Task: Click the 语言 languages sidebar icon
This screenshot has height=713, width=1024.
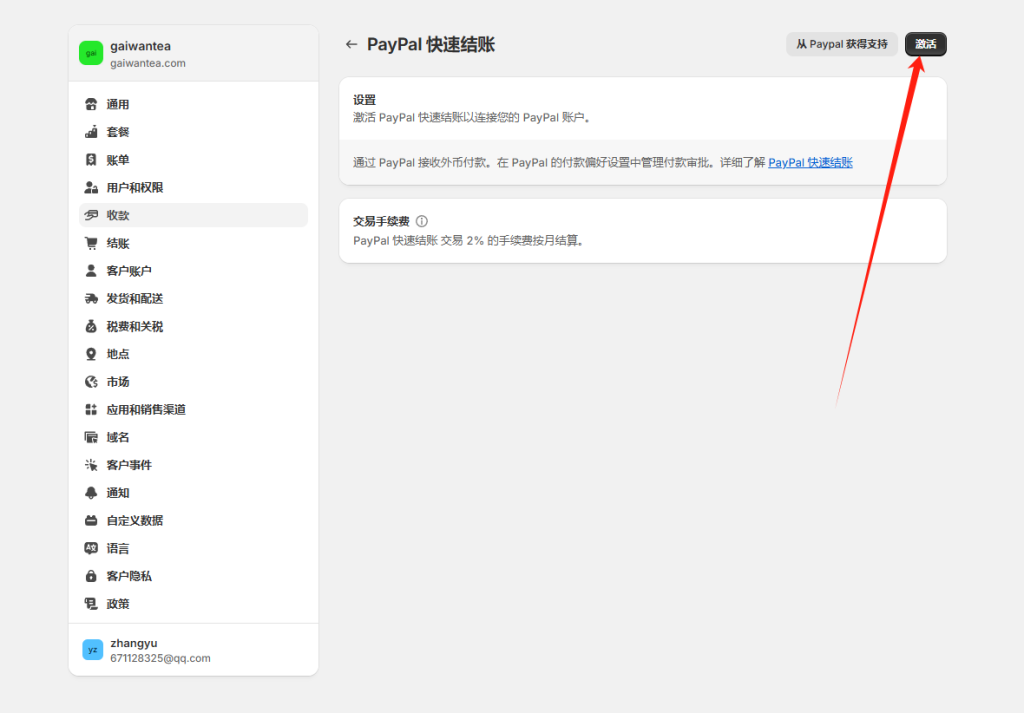Action: (x=90, y=547)
